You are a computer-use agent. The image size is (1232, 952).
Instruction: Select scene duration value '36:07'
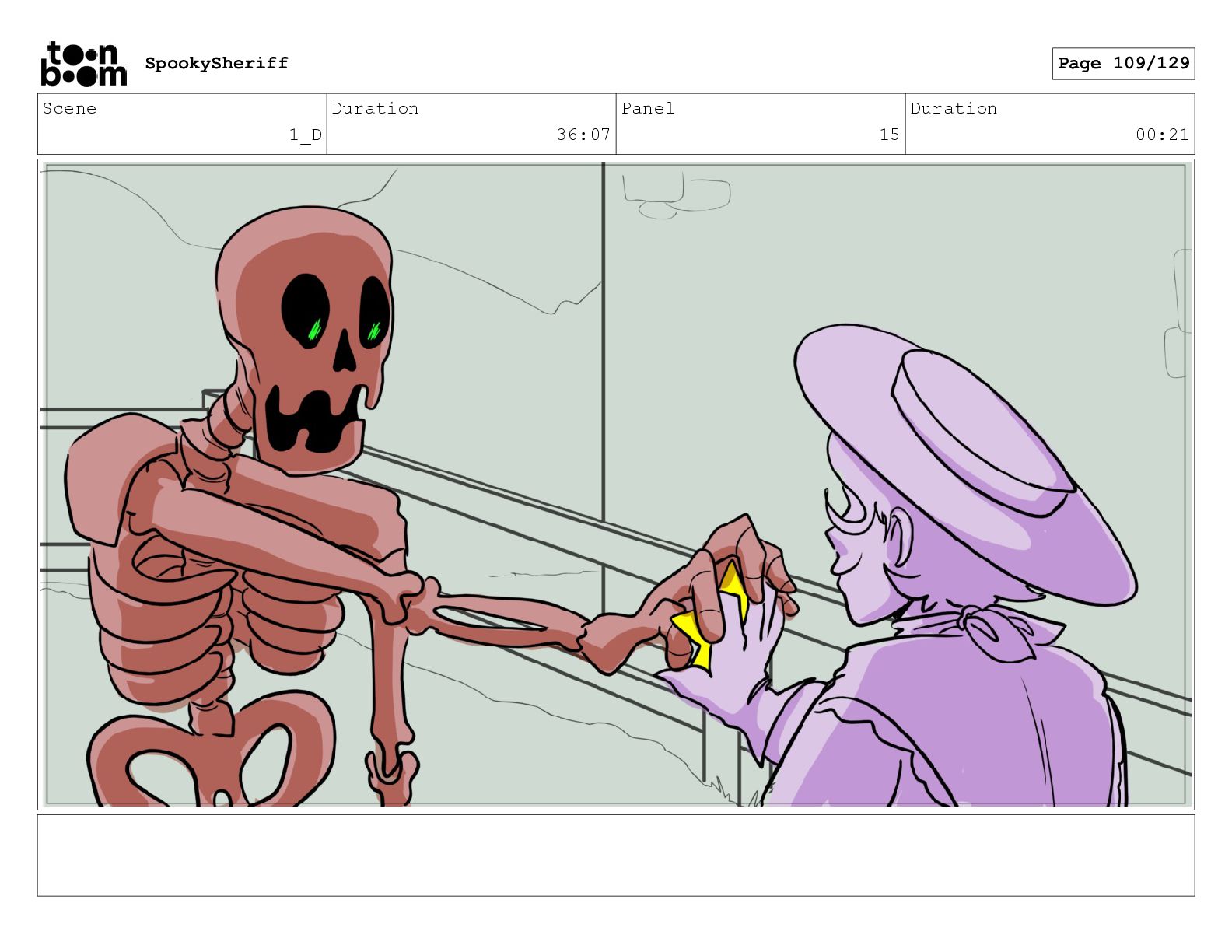point(583,135)
